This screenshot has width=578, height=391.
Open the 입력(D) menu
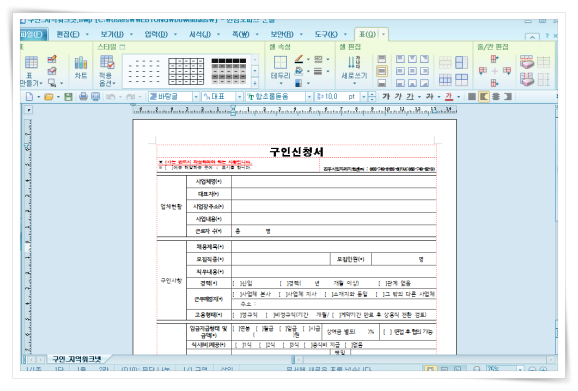(156, 34)
